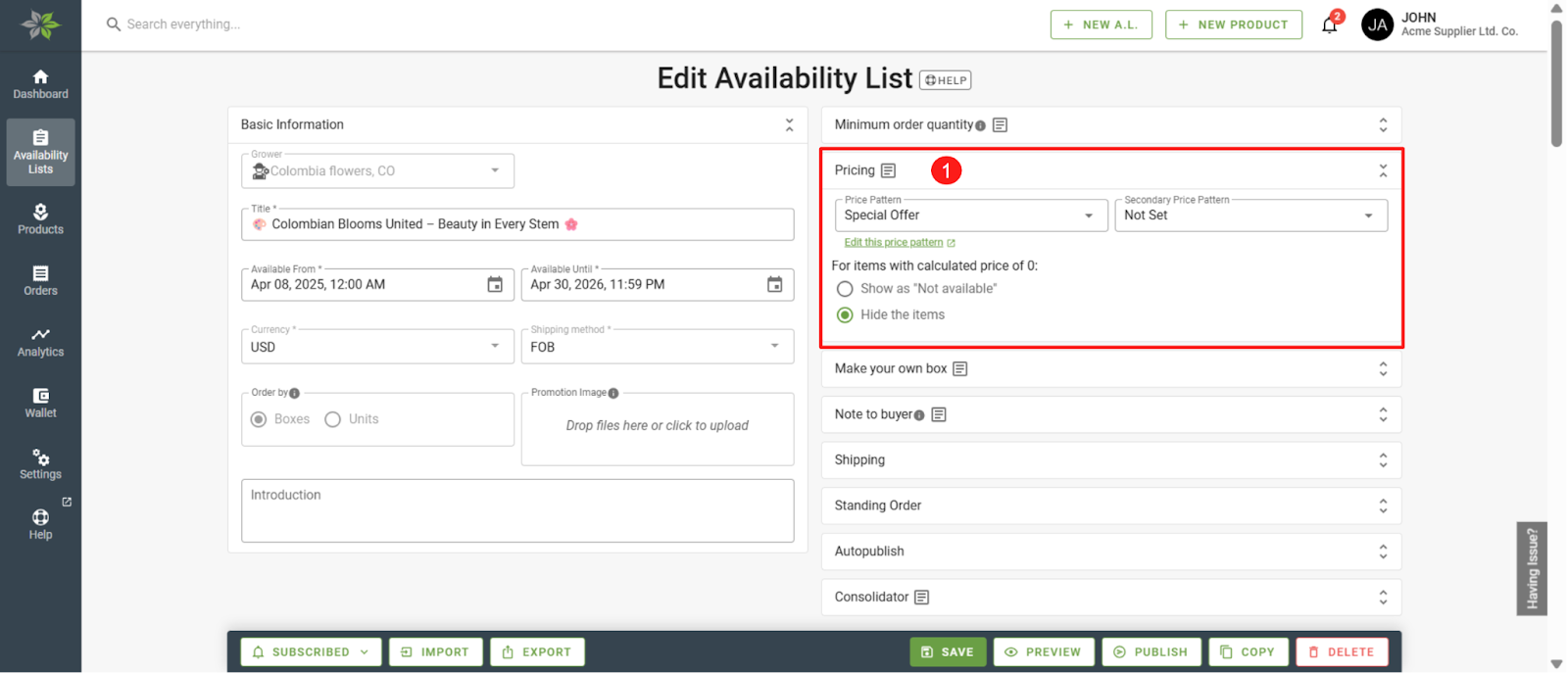Click the Save button

pyautogui.click(x=948, y=651)
